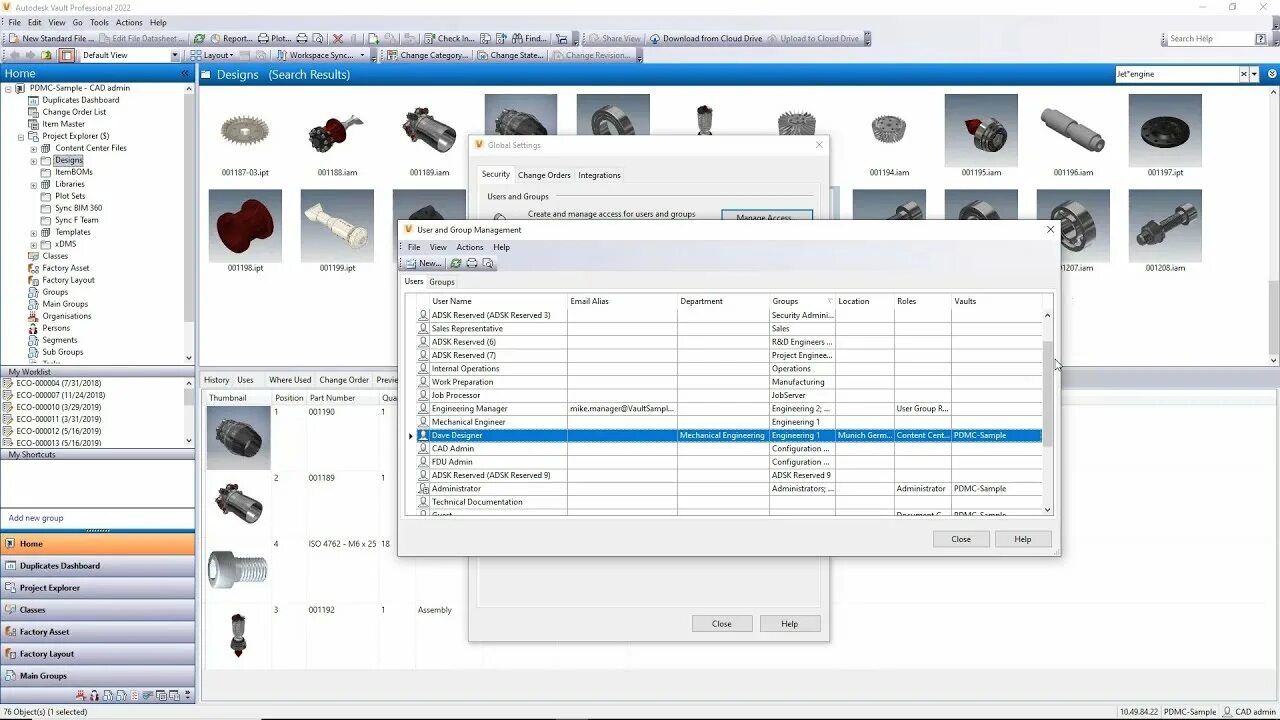
Task: Open the Go menu
Action: (77, 22)
